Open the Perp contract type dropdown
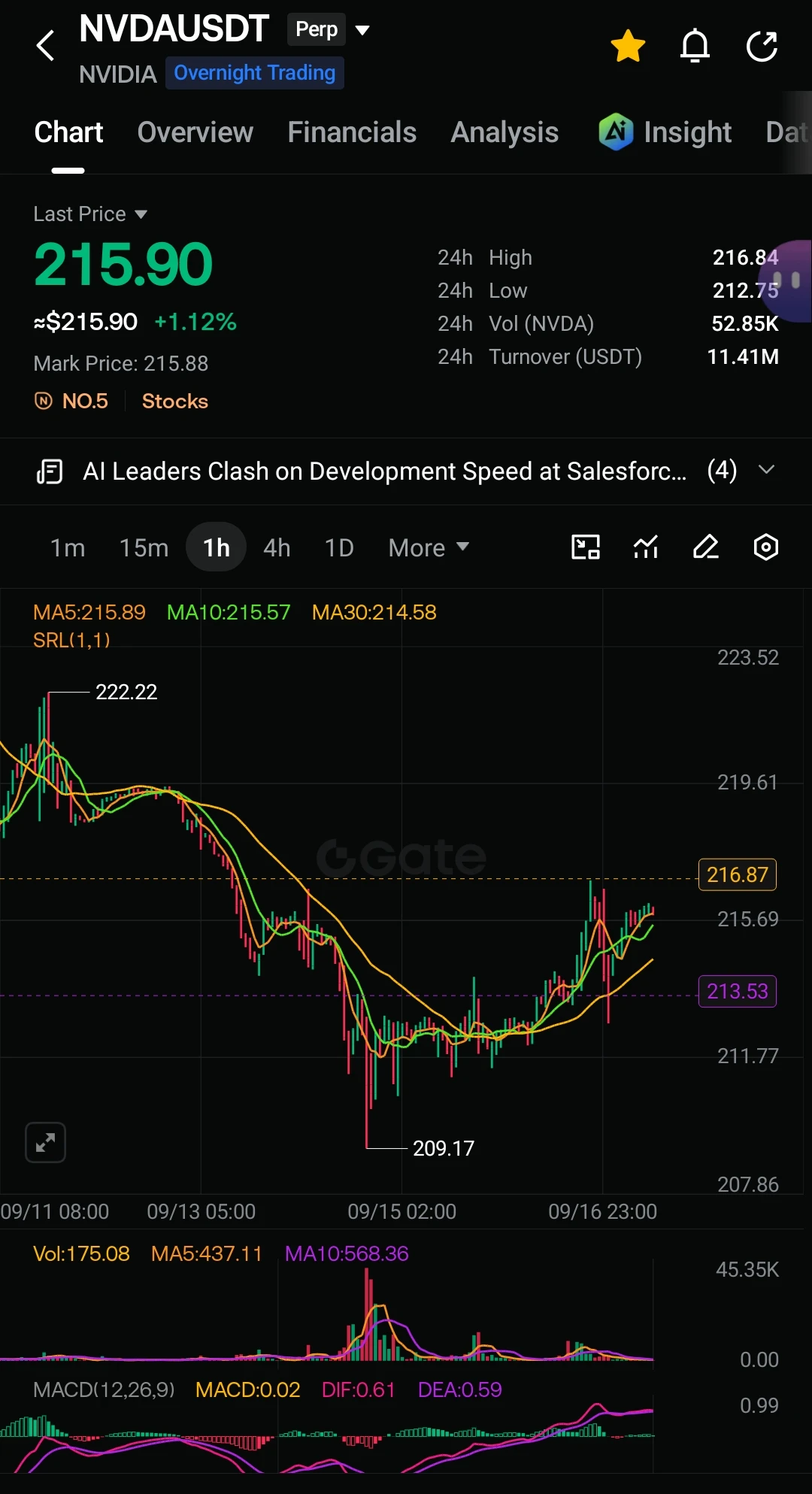Screen dimensions: 812x1494 tap(329, 29)
